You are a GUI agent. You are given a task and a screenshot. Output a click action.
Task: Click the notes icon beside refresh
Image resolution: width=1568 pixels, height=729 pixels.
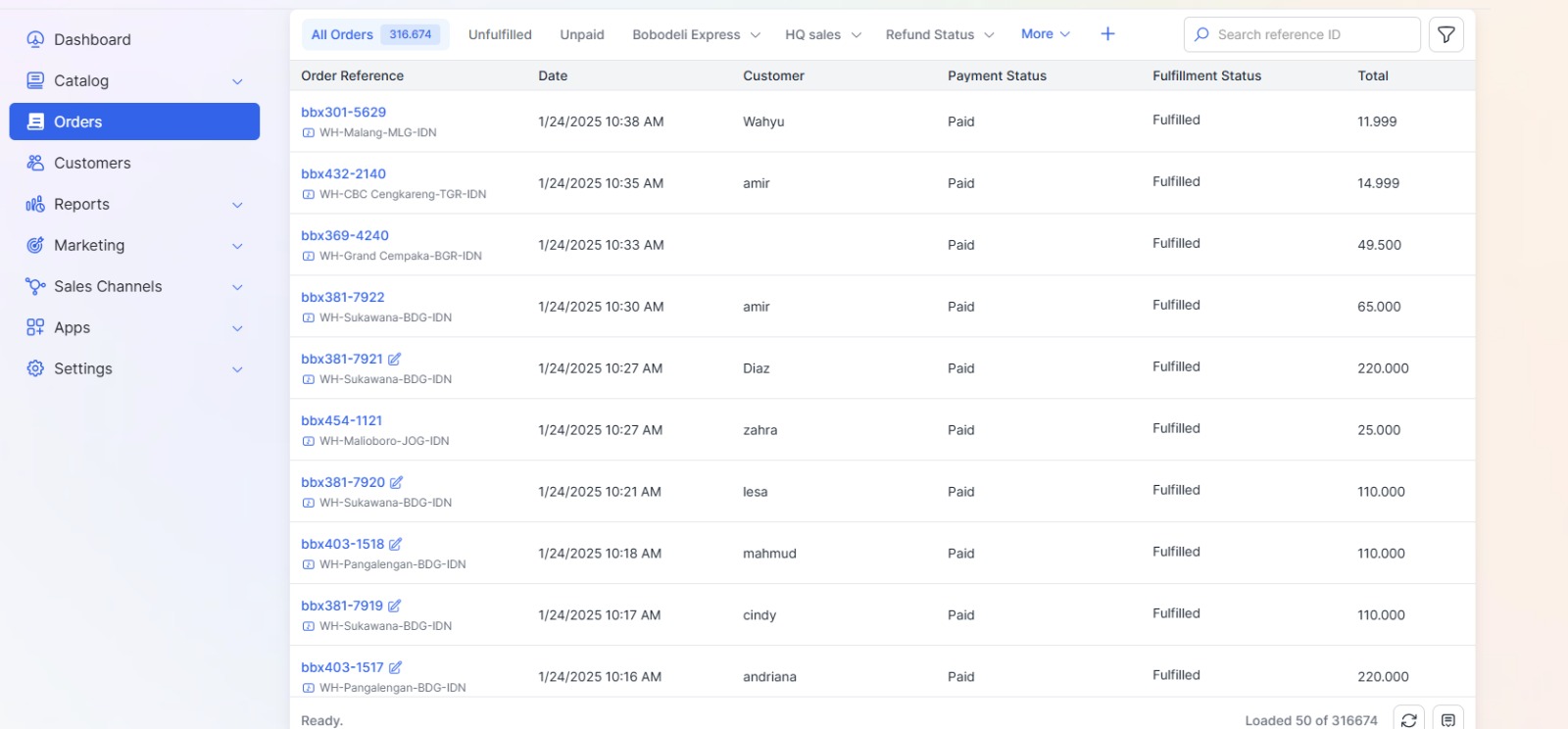pos(1447,720)
